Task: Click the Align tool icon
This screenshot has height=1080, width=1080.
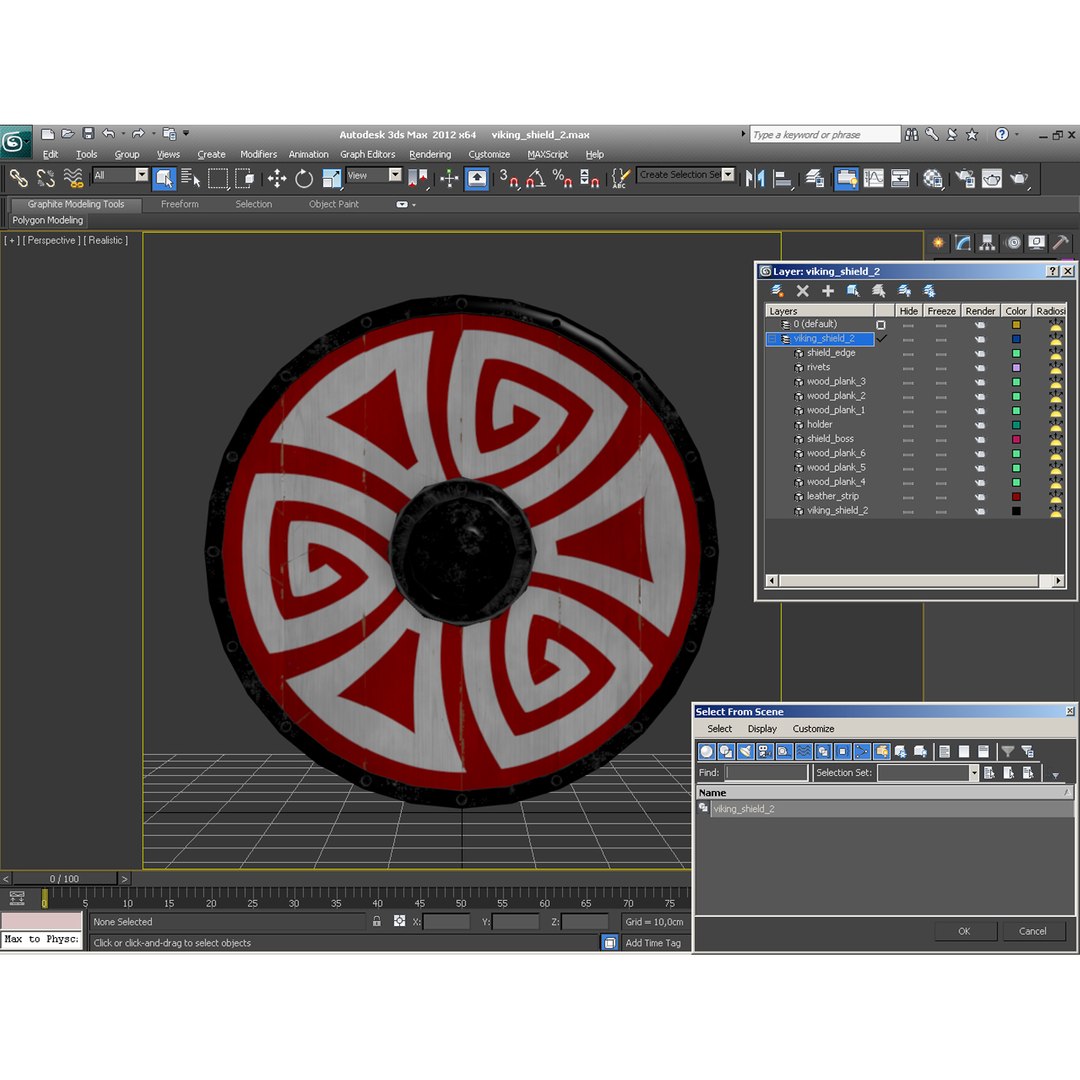Action: point(782,179)
